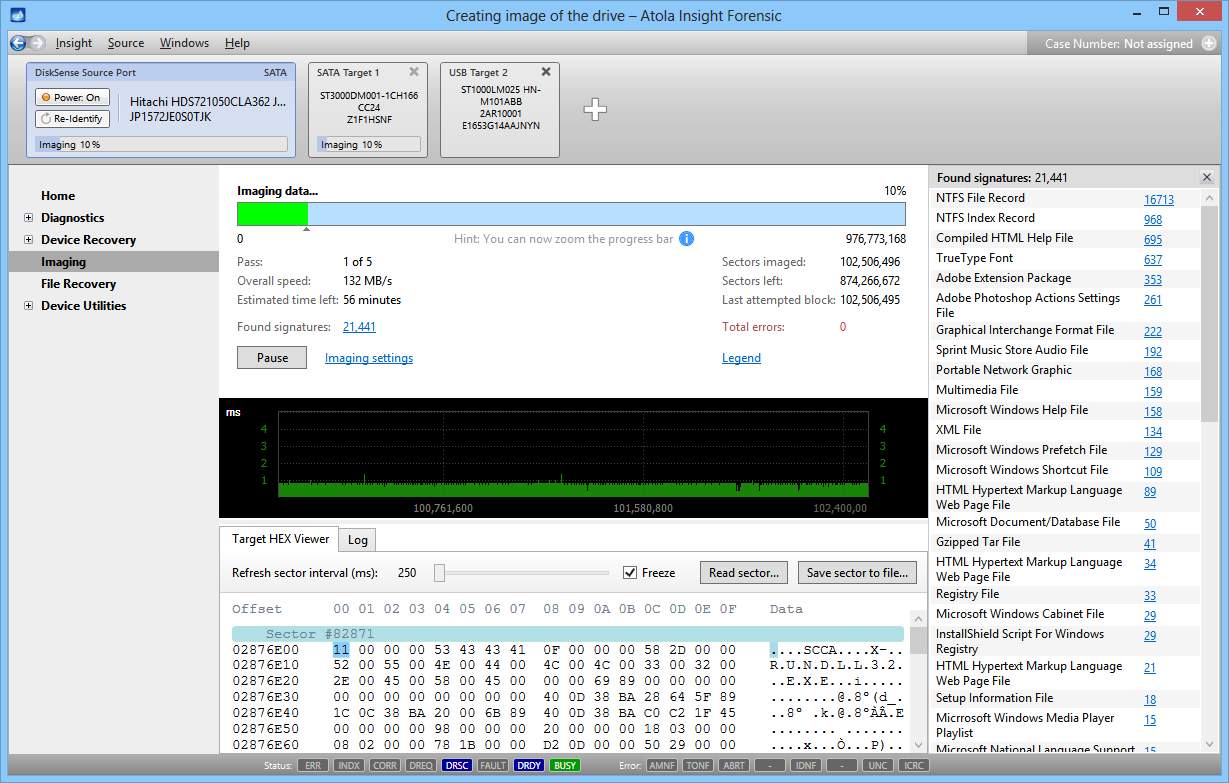Select Imaging in the sidebar
Image resolution: width=1229 pixels, height=783 pixels.
coord(114,262)
